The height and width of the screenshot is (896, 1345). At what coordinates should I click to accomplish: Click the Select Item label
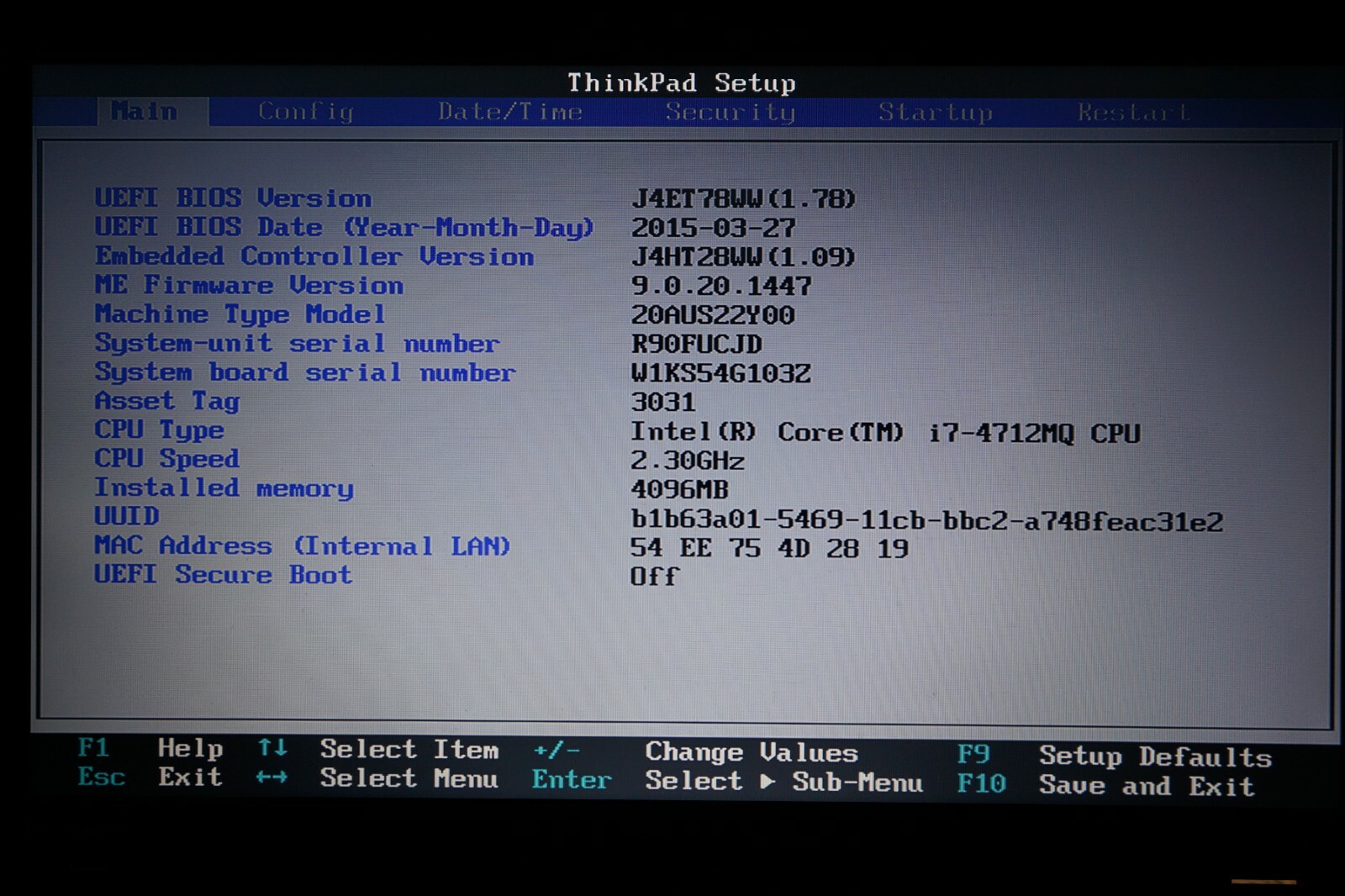coord(409,749)
